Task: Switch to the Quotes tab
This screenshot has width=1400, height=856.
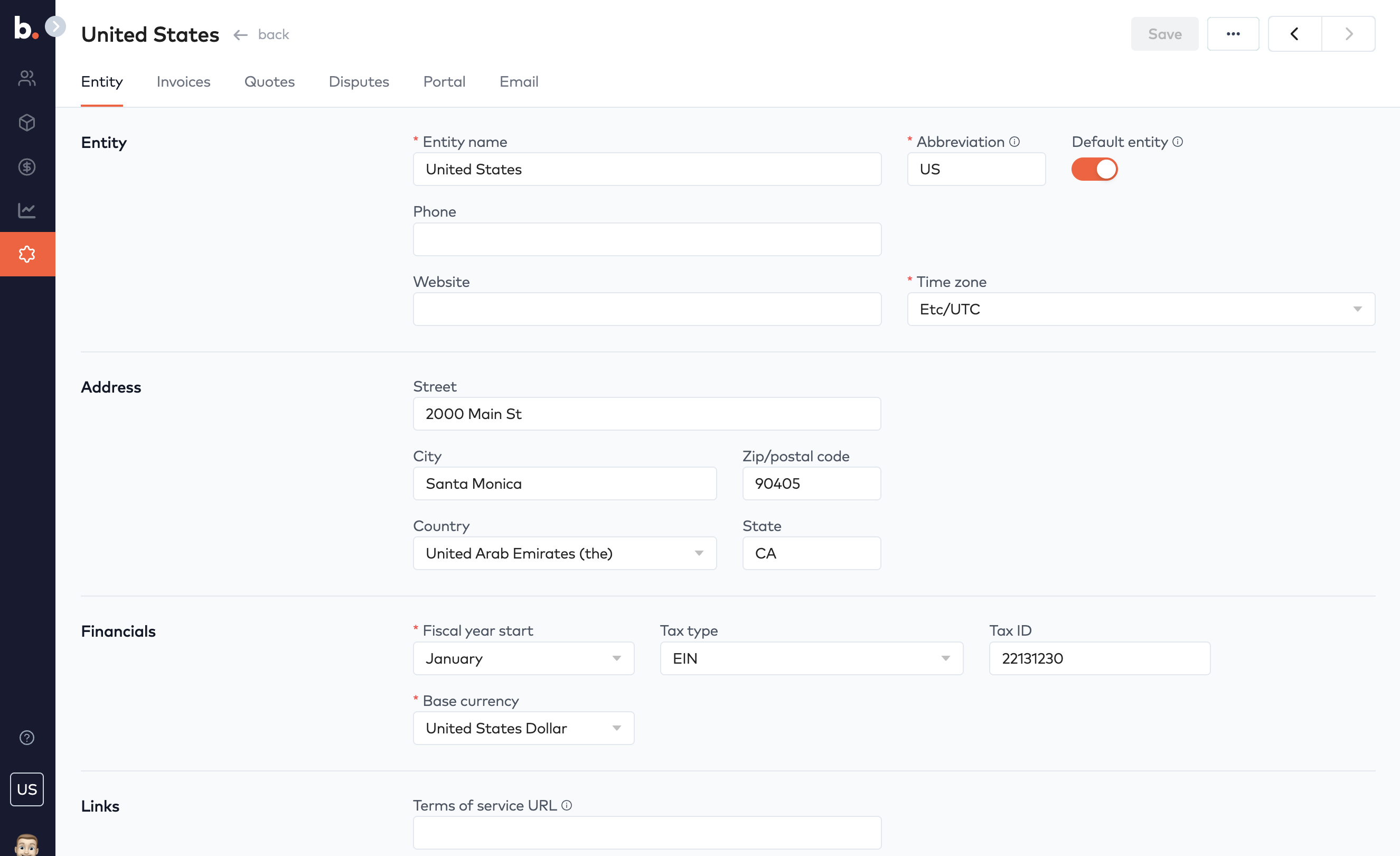Action: pos(269,82)
